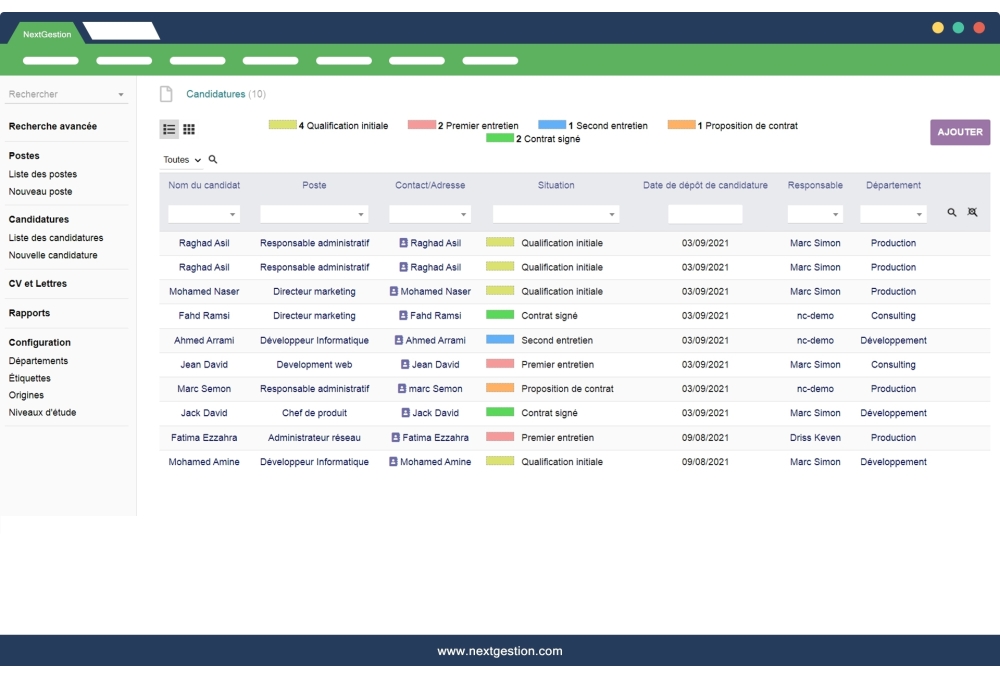Click the Candidatures page document icon
1000x679 pixels.
click(x=165, y=92)
